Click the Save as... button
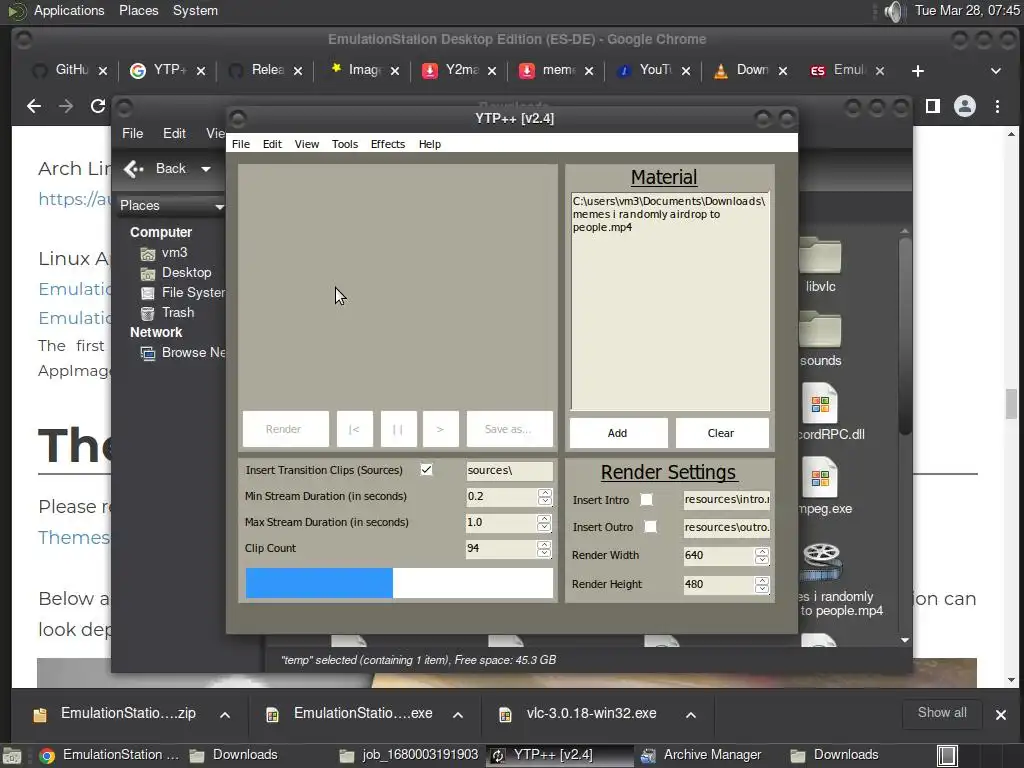 509,429
